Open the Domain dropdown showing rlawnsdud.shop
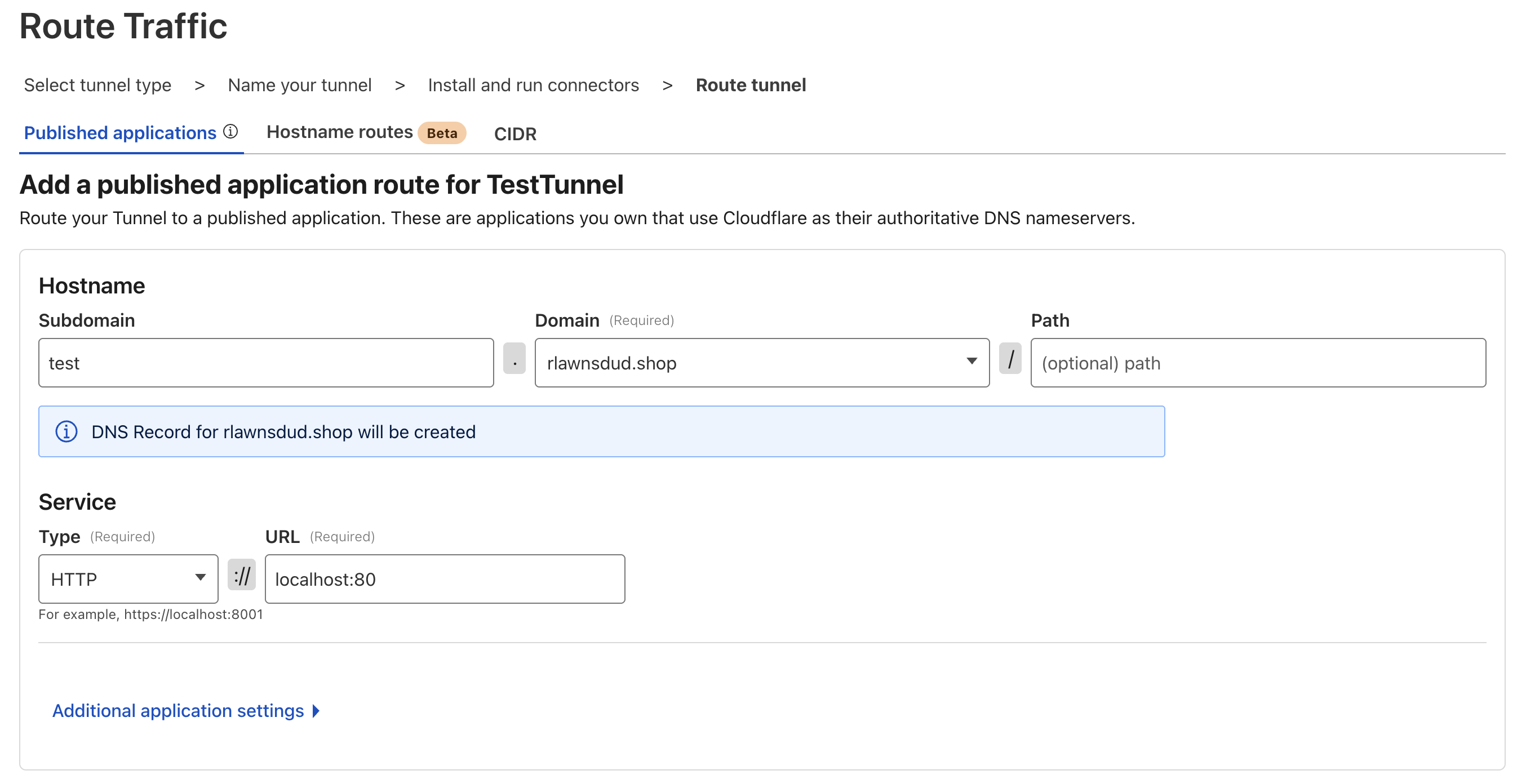This screenshot has height=784, width=1526. click(x=761, y=362)
